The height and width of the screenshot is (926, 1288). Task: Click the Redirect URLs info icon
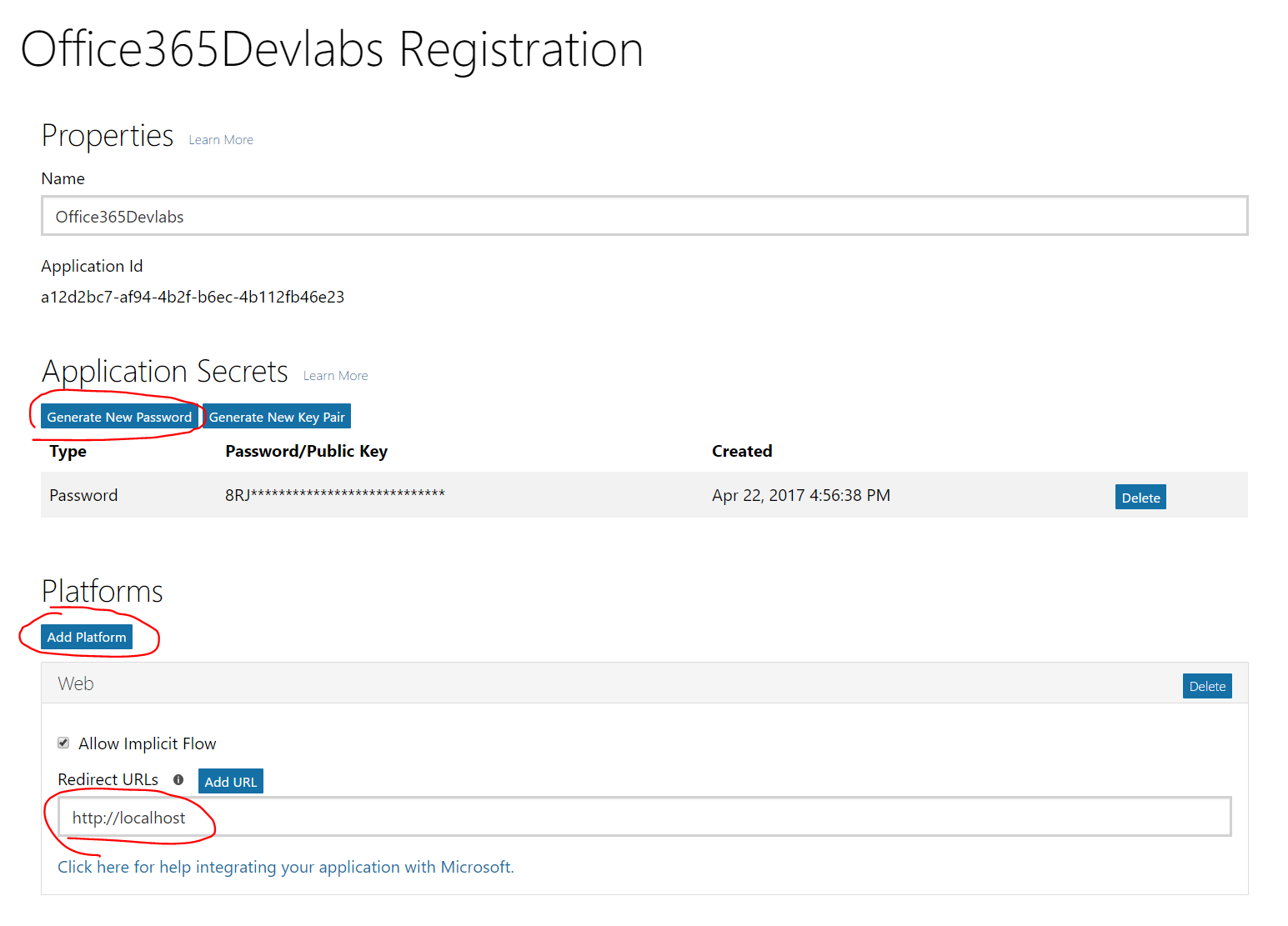pyautogui.click(x=178, y=780)
